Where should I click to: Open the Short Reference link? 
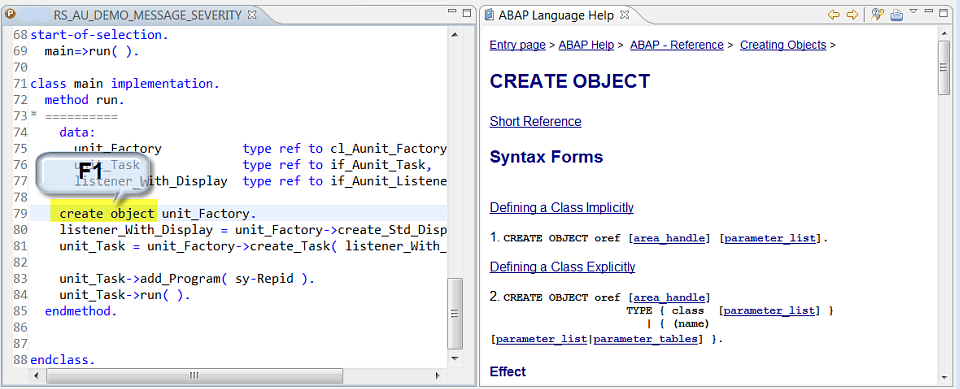tap(536, 121)
